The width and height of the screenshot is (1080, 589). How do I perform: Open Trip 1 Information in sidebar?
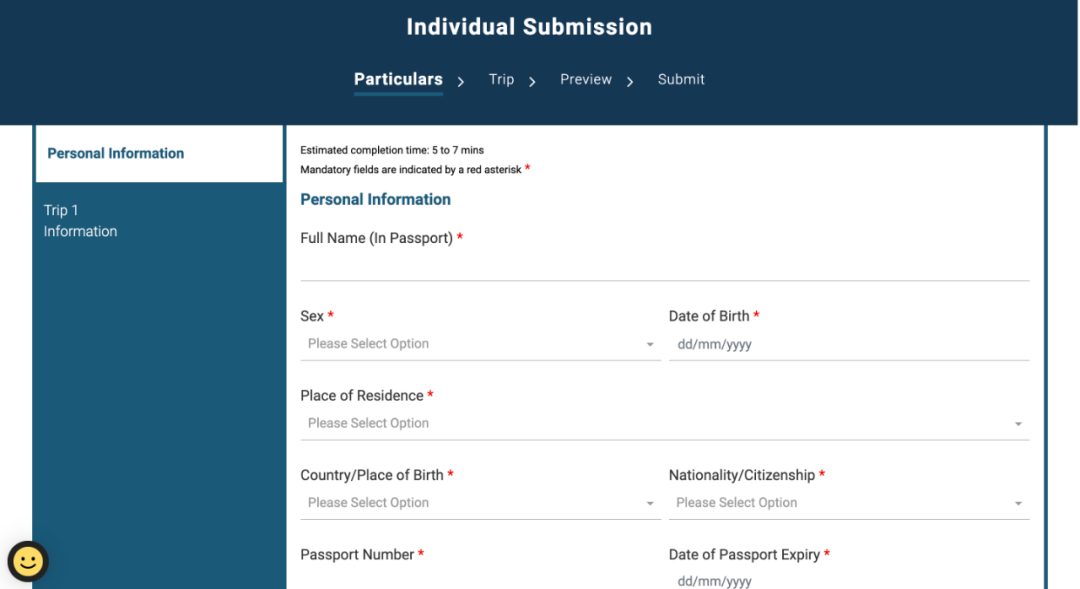coord(80,220)
